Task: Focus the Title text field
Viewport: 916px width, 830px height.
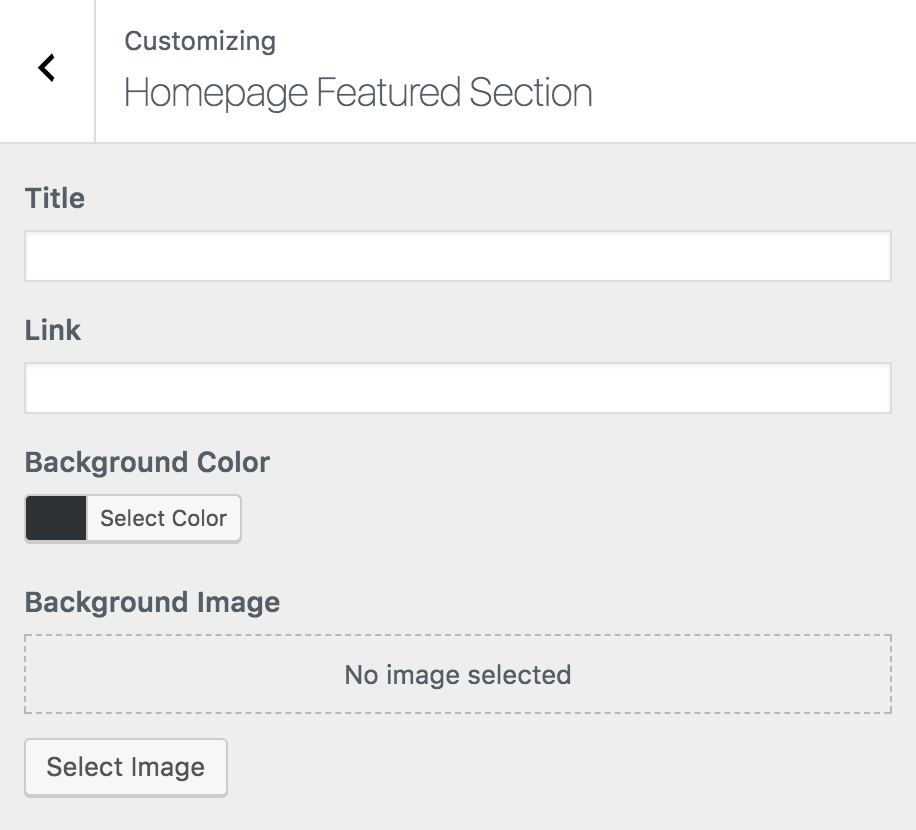Action: [x=457, y=256]
